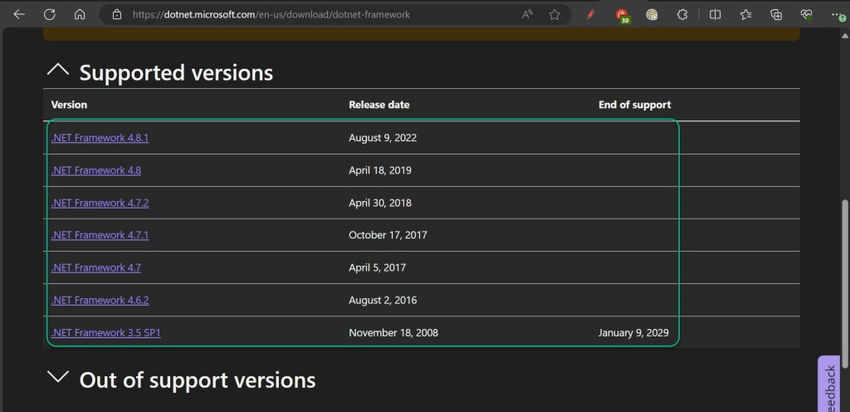Click the page vertical scrollbar thumb

click(845, 284)
